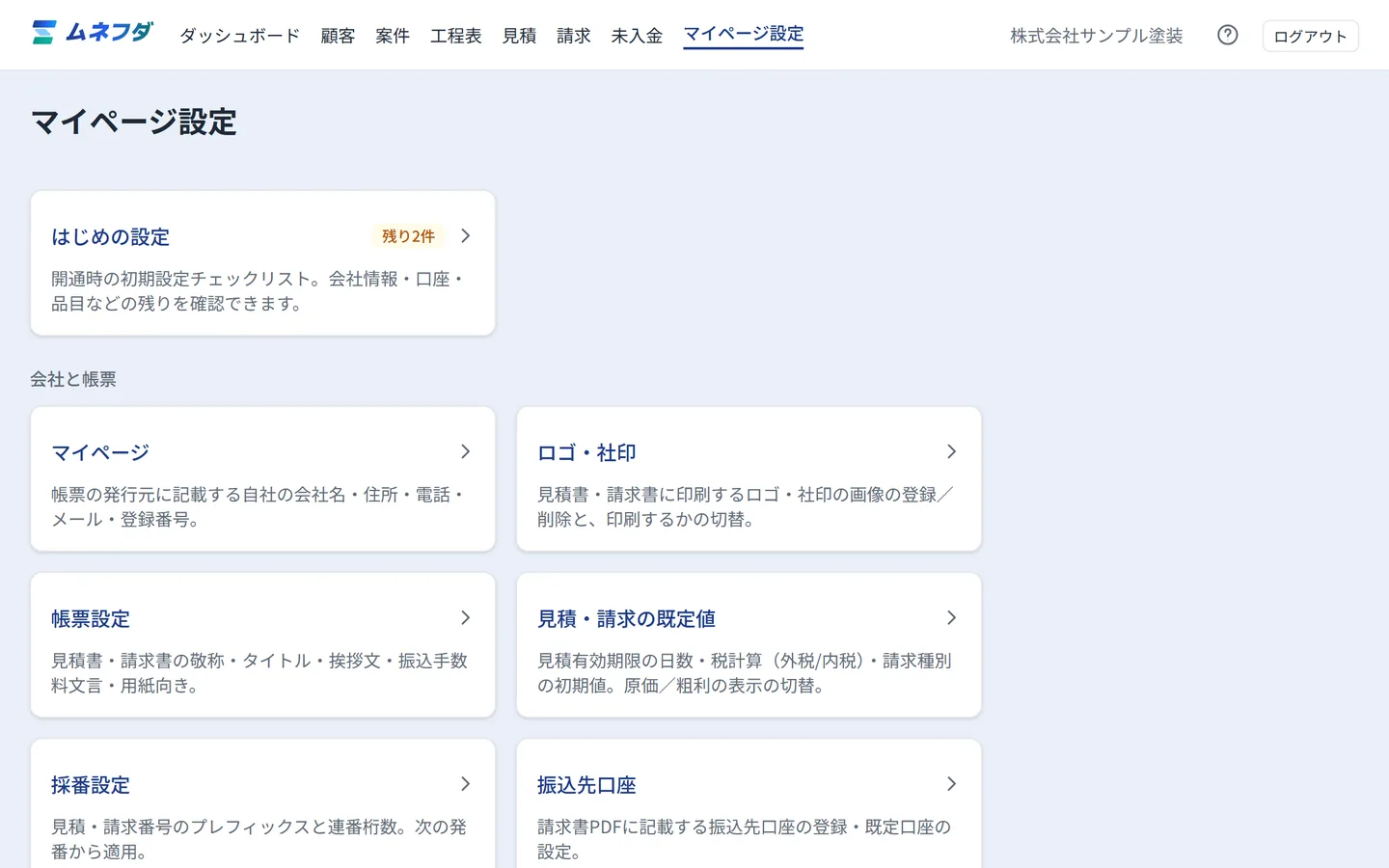Open the はじめの設定 card title

click(x=111, y=236)
